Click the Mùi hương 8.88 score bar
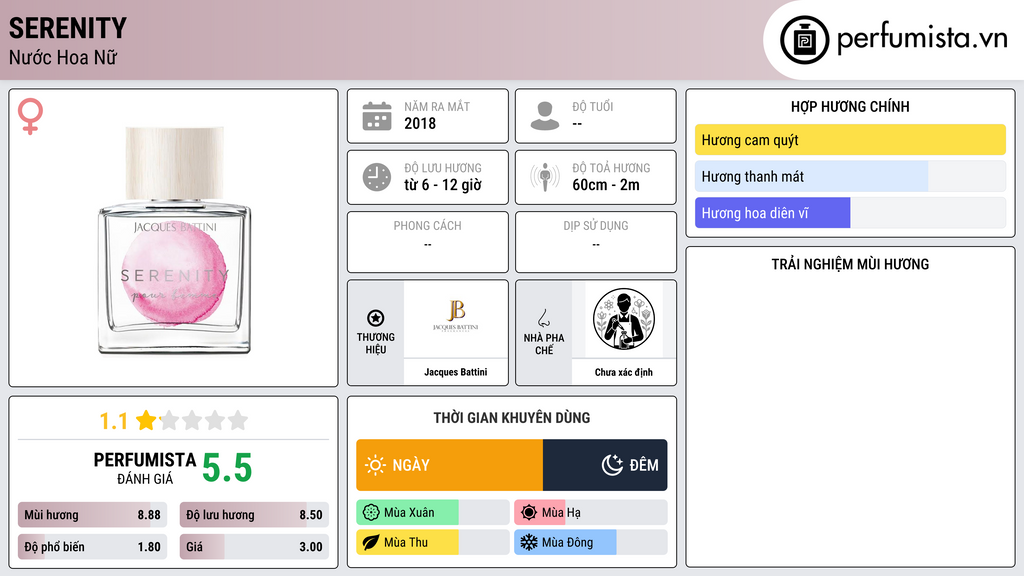Viewport: 1024px width, 576px height. click(92, 515)
